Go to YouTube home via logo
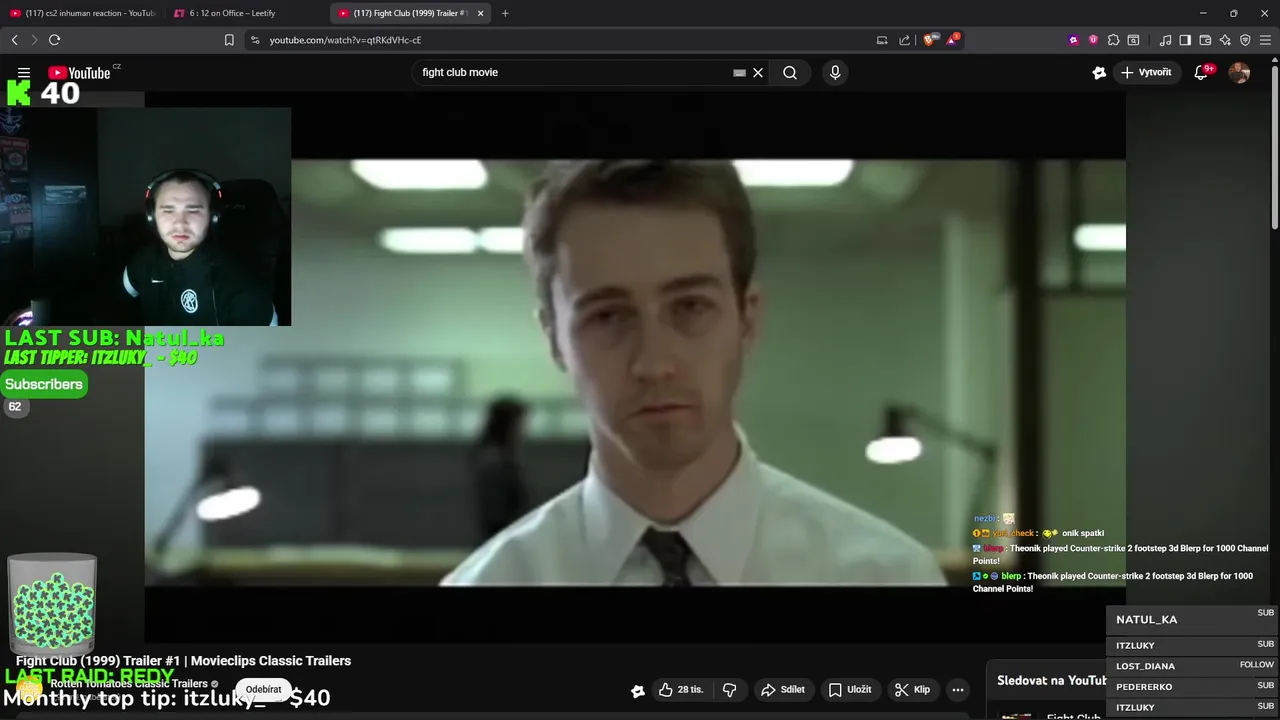The height and width of the screenshot is (720, 1280). pos(79,72)
